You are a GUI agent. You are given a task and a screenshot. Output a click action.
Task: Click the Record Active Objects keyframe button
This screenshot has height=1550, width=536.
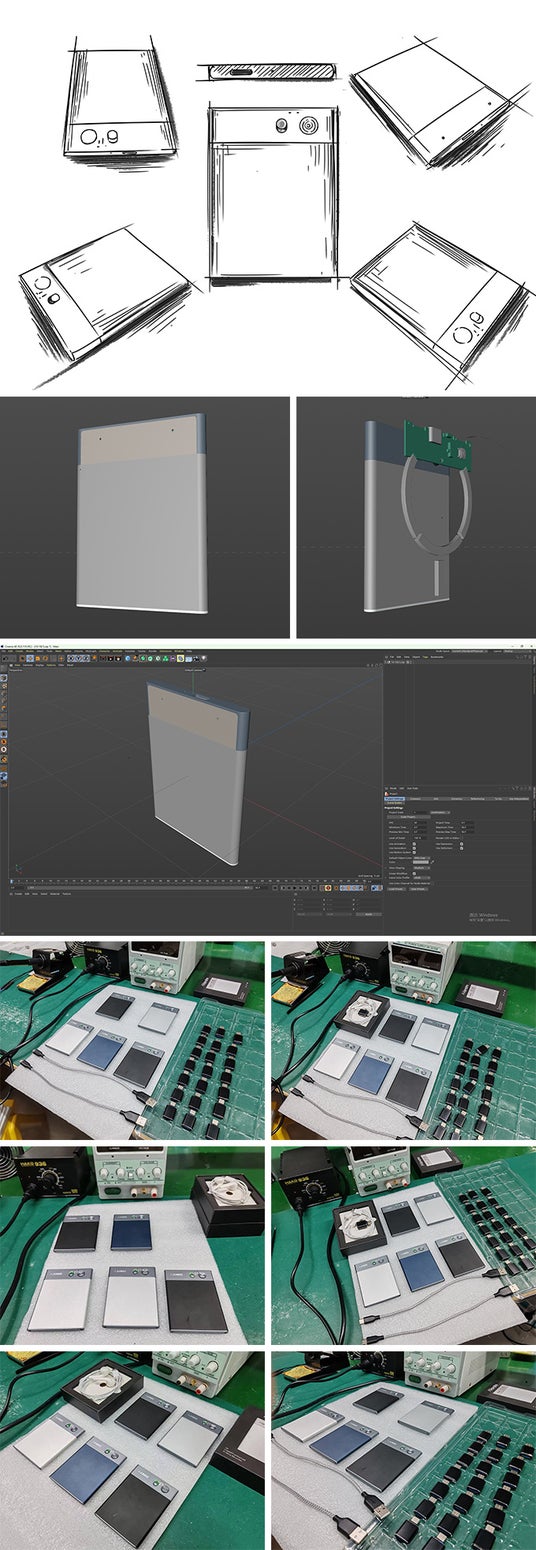[x=328, y=887]
